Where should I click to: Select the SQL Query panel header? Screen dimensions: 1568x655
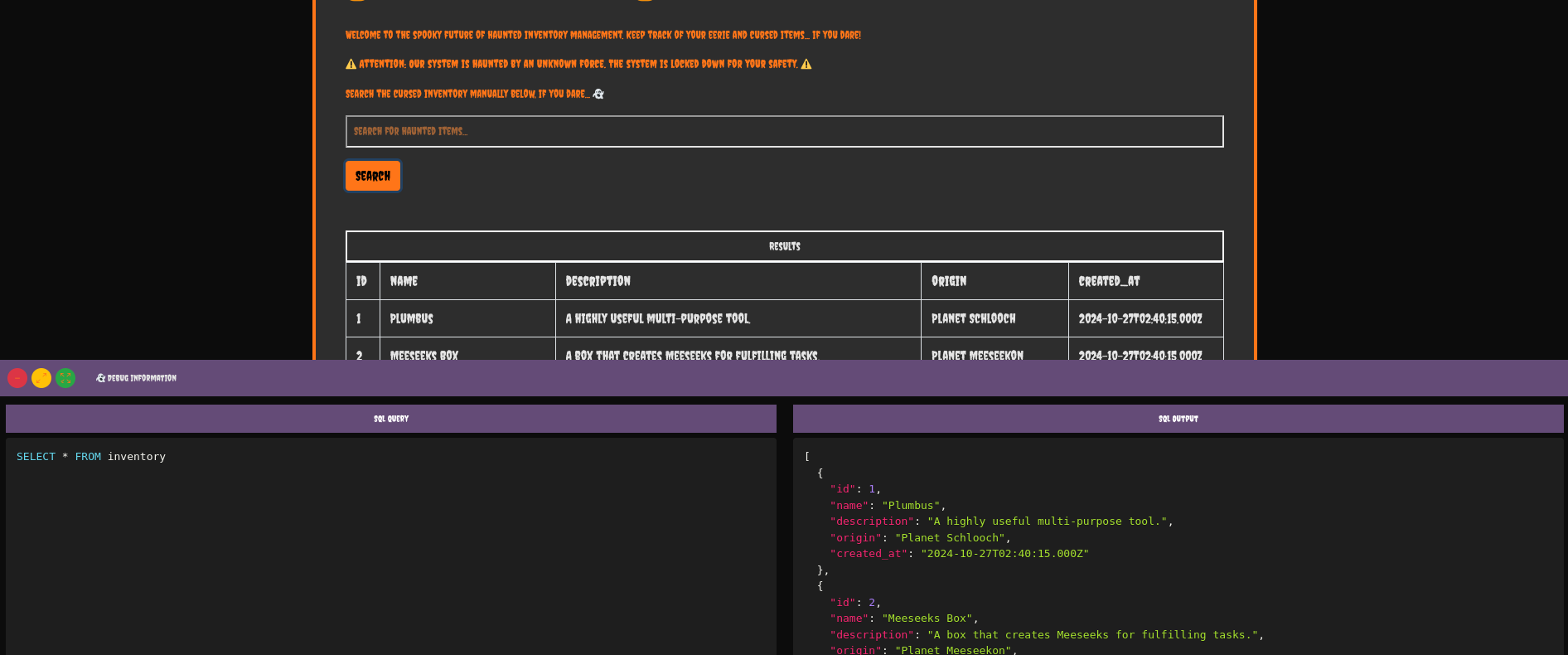click(x=390, y=419)
